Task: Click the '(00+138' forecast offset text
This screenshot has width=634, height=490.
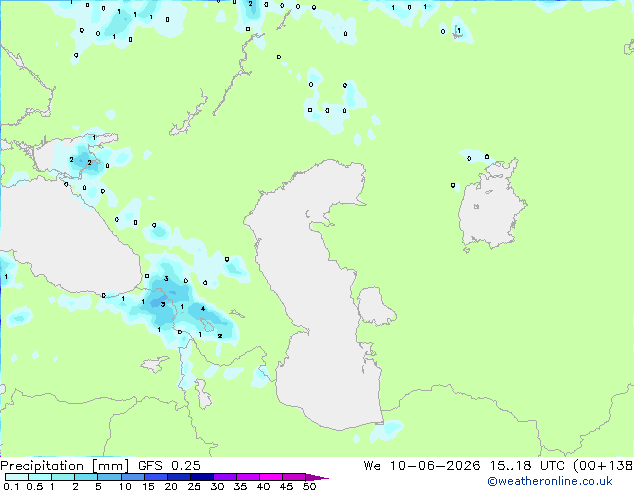Action: click(x=603, y=466)
